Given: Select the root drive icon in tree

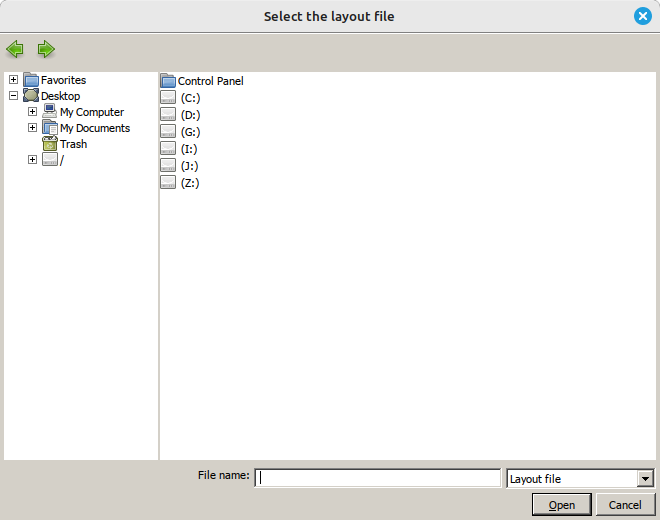Looking at the screenshot, I should (50, 159).
